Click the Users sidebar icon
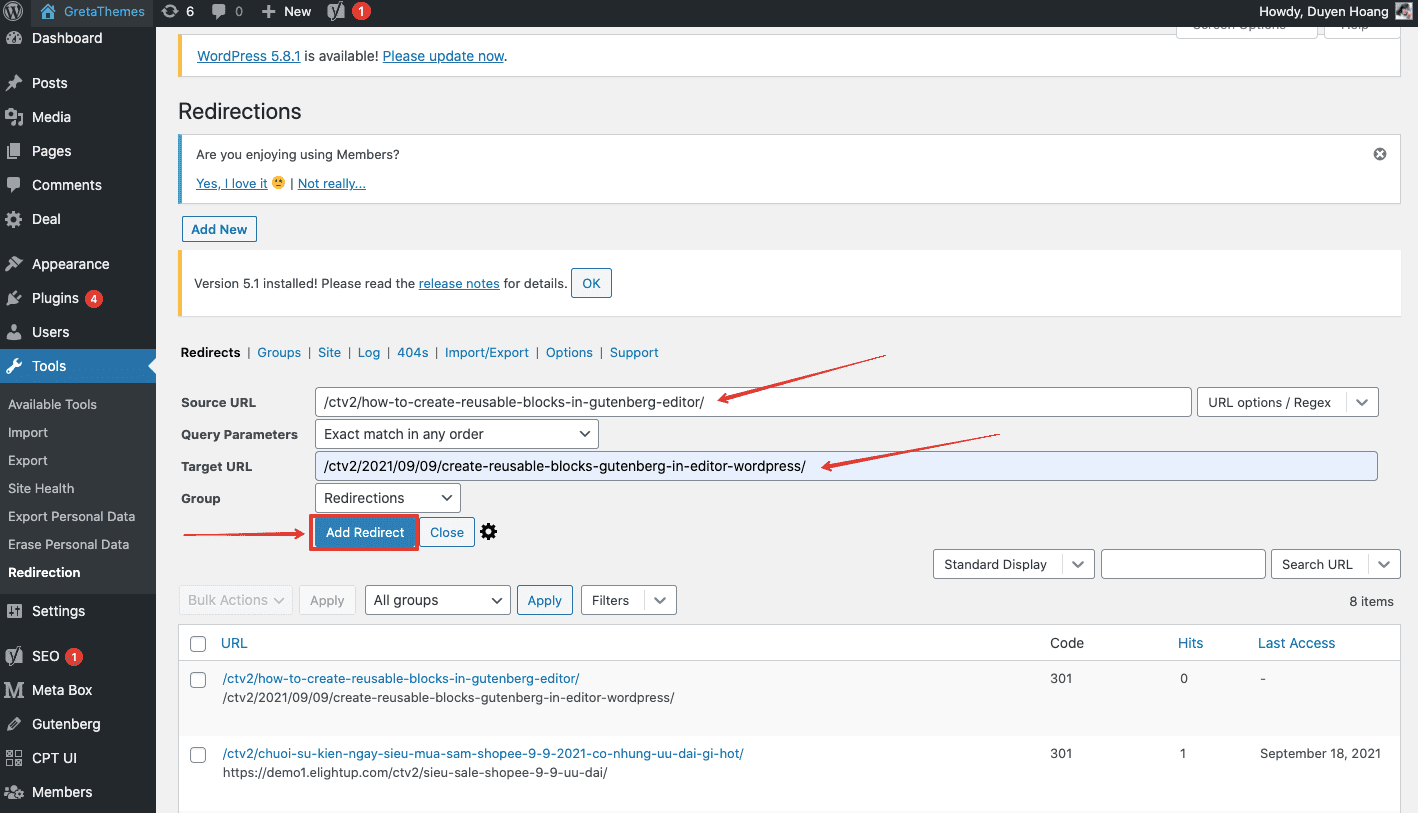 tap(14, 332)
